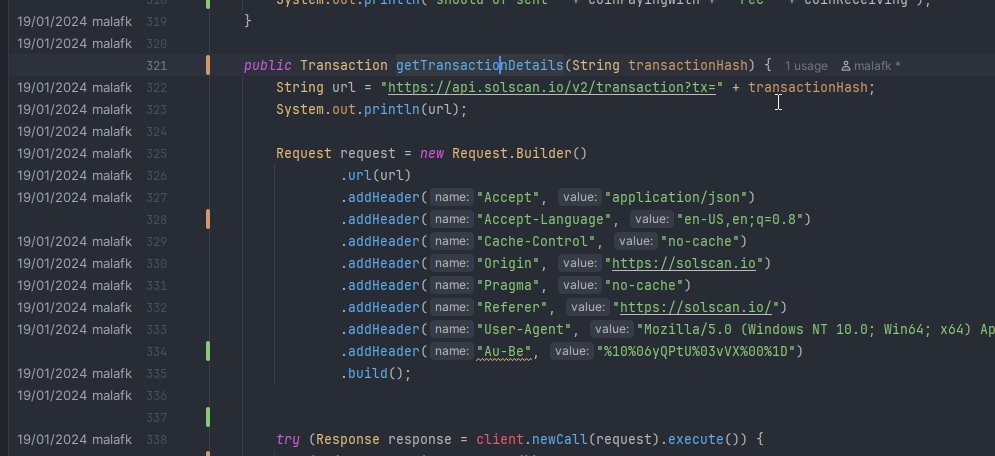995x456 pixels.
Task: Click the blame annotation for line 335
Action: (74, 374)
